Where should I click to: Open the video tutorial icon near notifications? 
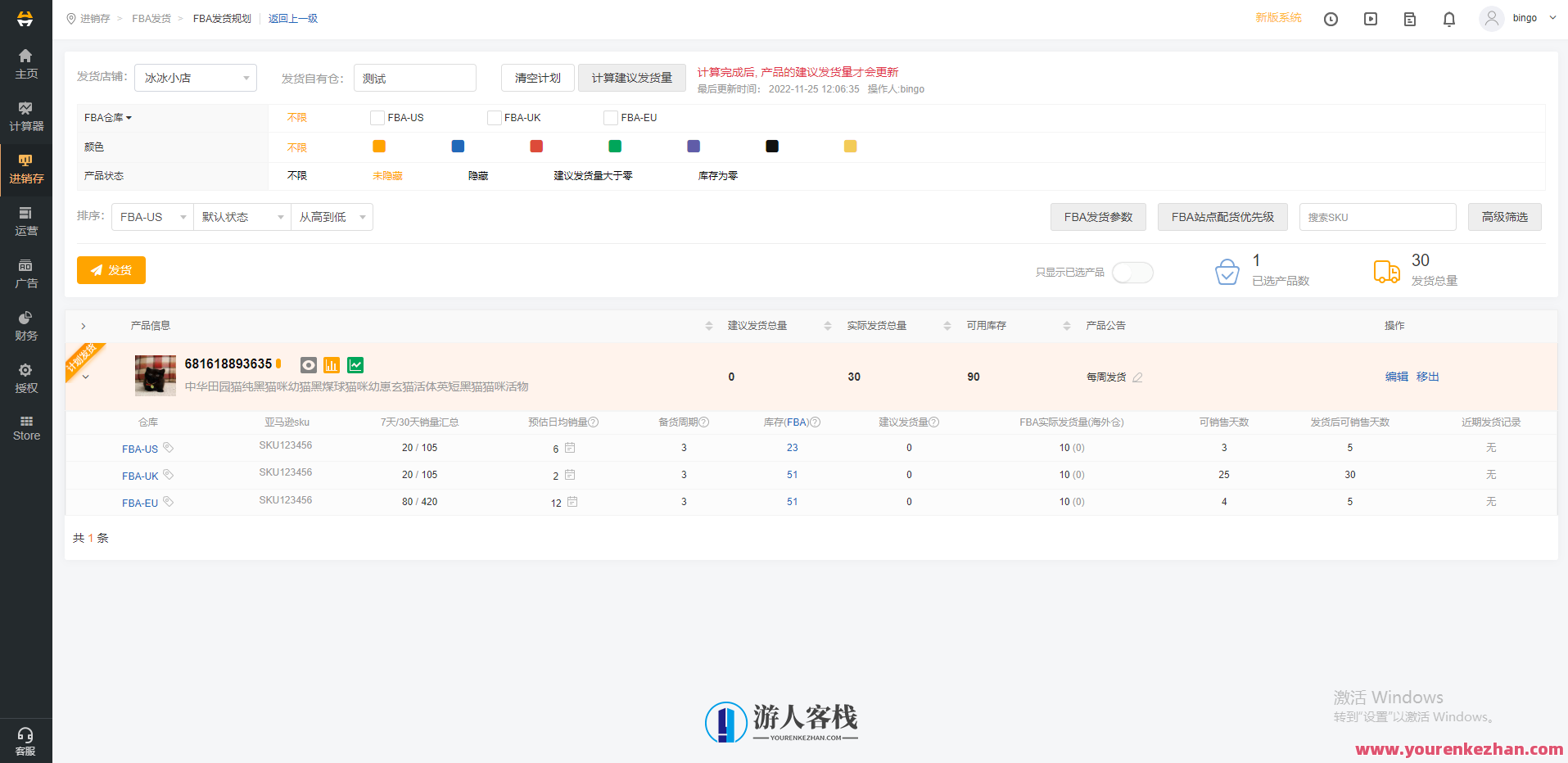[1370, 18]
